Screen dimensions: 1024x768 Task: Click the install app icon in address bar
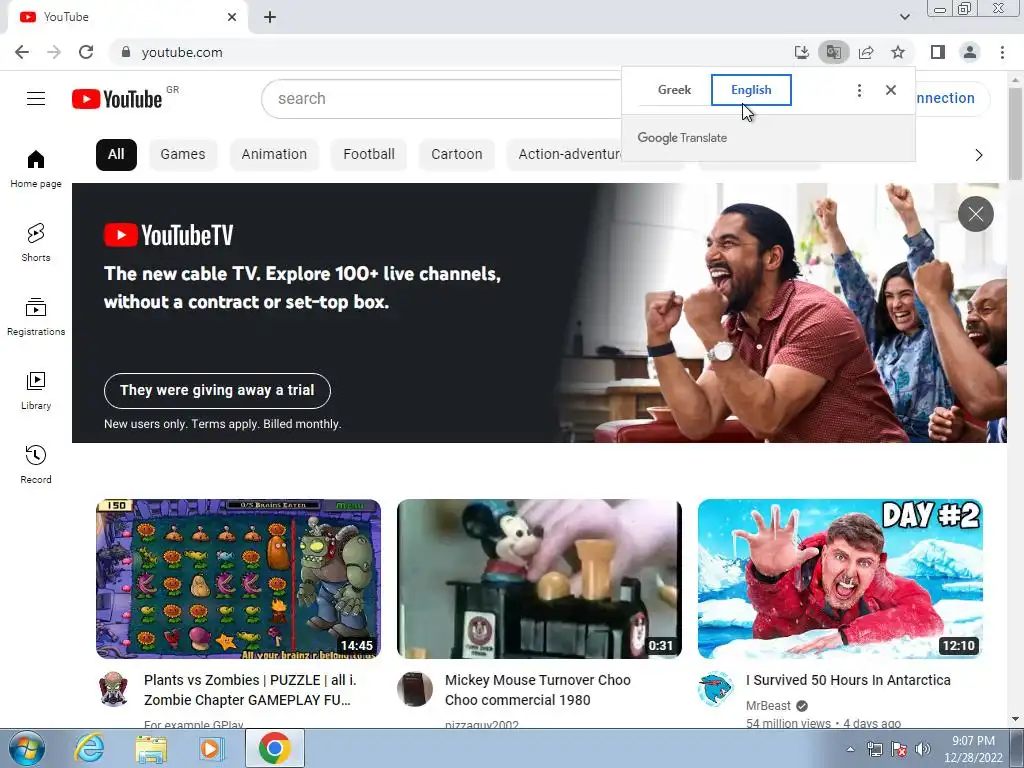pos(801,52)
